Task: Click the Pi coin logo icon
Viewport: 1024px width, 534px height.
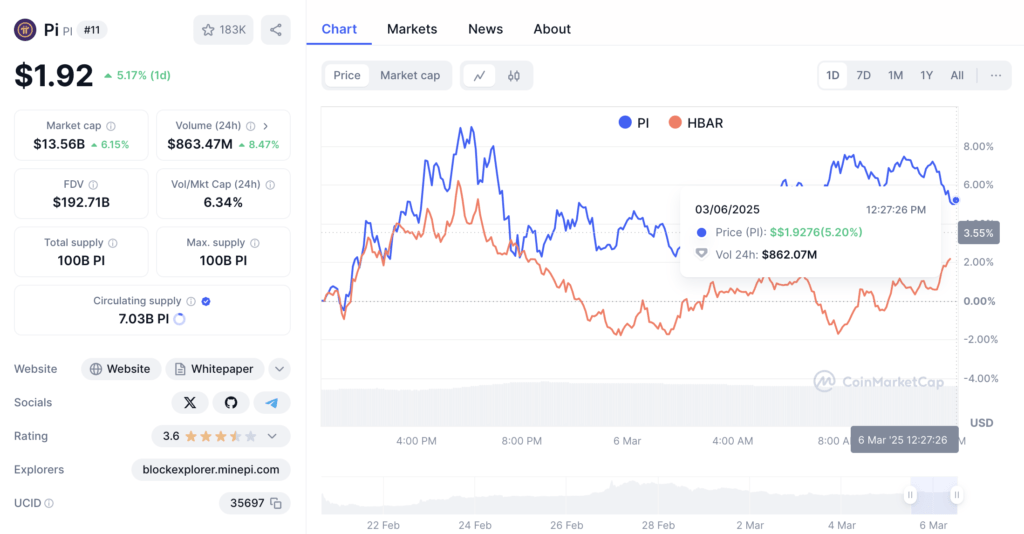Action: [25, 30]
